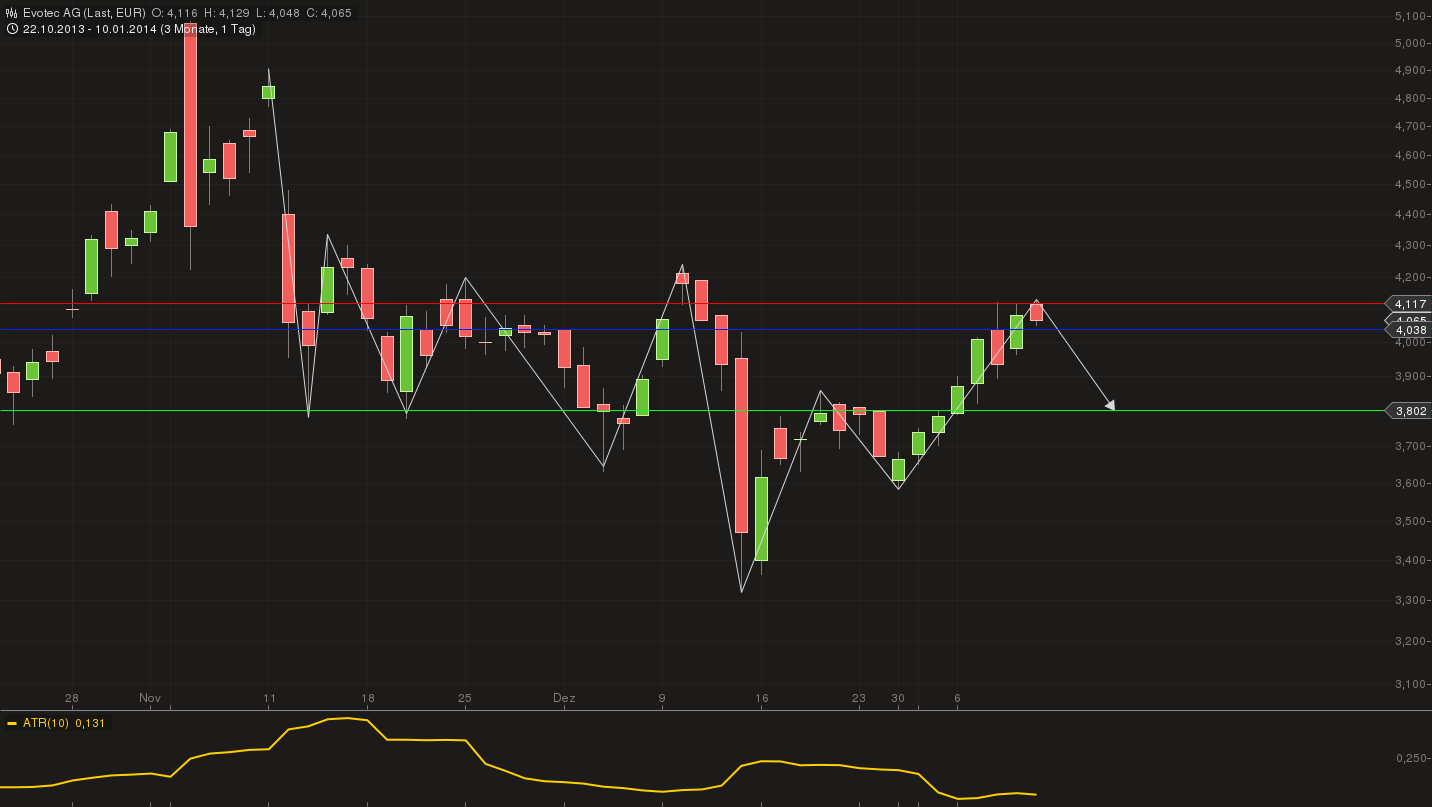The image size is (1432, 807).
Task: Click the 5,000 label on price axis
Action: 1410,43
